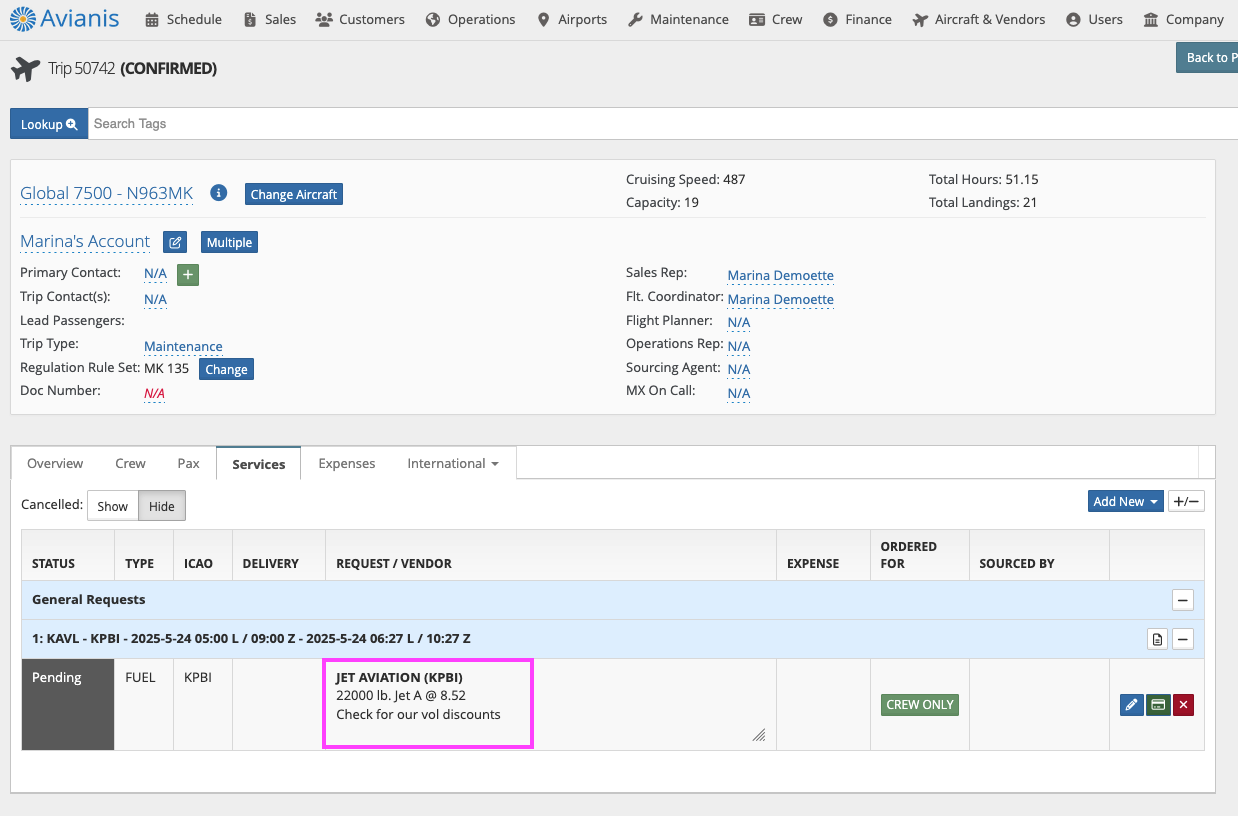Open the Company menu
The width and height of the screenshot is (1238, 816).
click(1183, 19)
